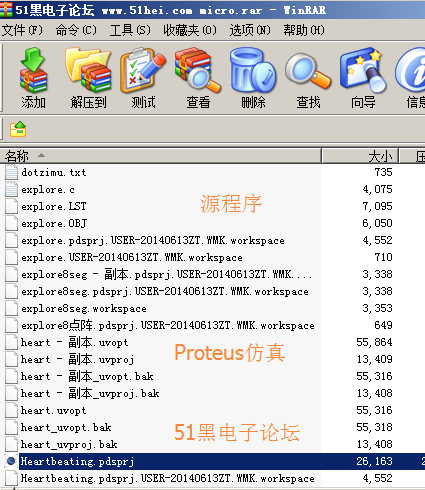Select the Heartbeating.pdsprj file row
The height and width of the screenshot is (490, 425).
[x=212, y=462]
